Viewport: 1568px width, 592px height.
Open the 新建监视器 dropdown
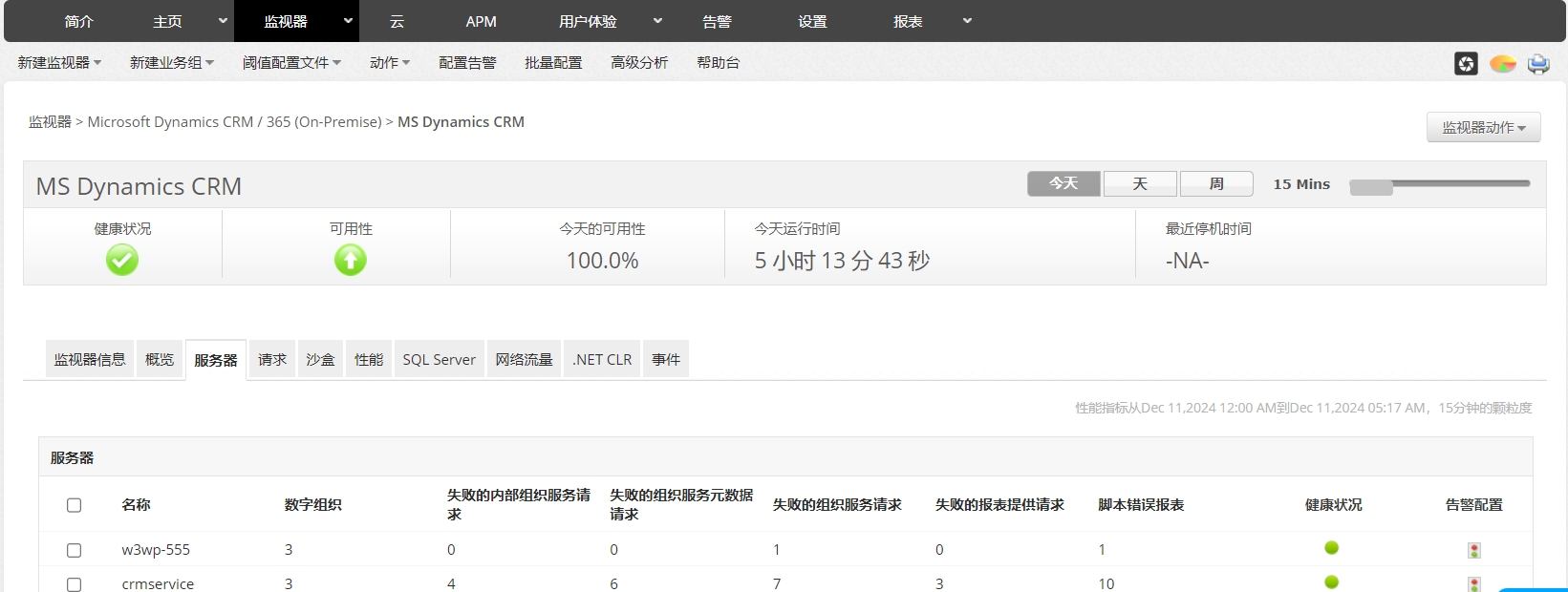pos(59,63)
